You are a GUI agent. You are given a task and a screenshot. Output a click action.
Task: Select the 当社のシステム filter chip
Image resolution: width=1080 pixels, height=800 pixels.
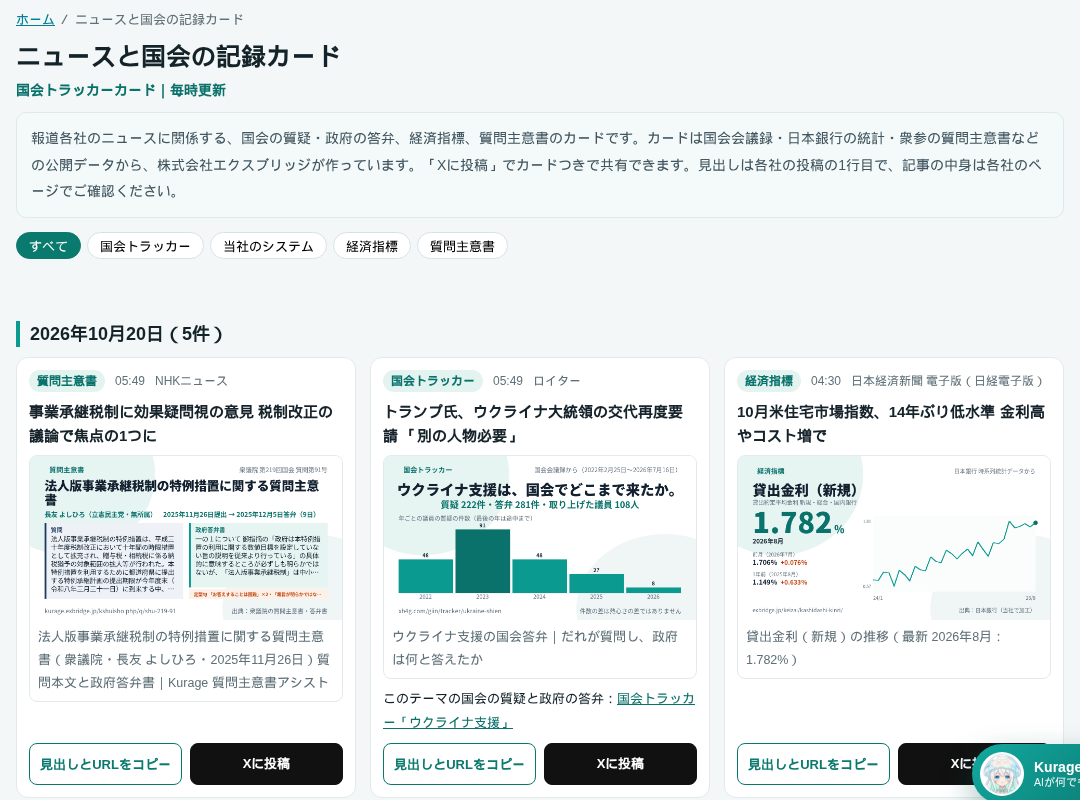click(x=268, y=246)
